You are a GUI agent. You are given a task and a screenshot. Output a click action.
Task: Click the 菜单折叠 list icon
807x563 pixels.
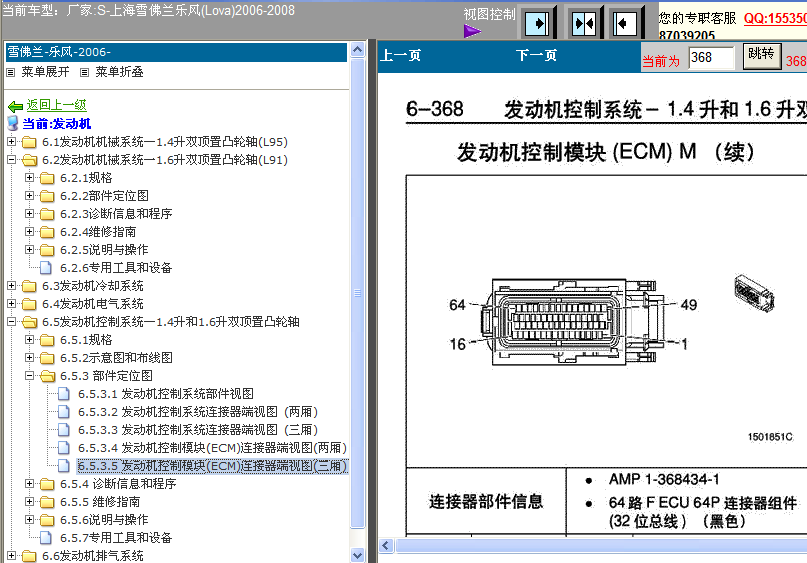coord(84,73)
